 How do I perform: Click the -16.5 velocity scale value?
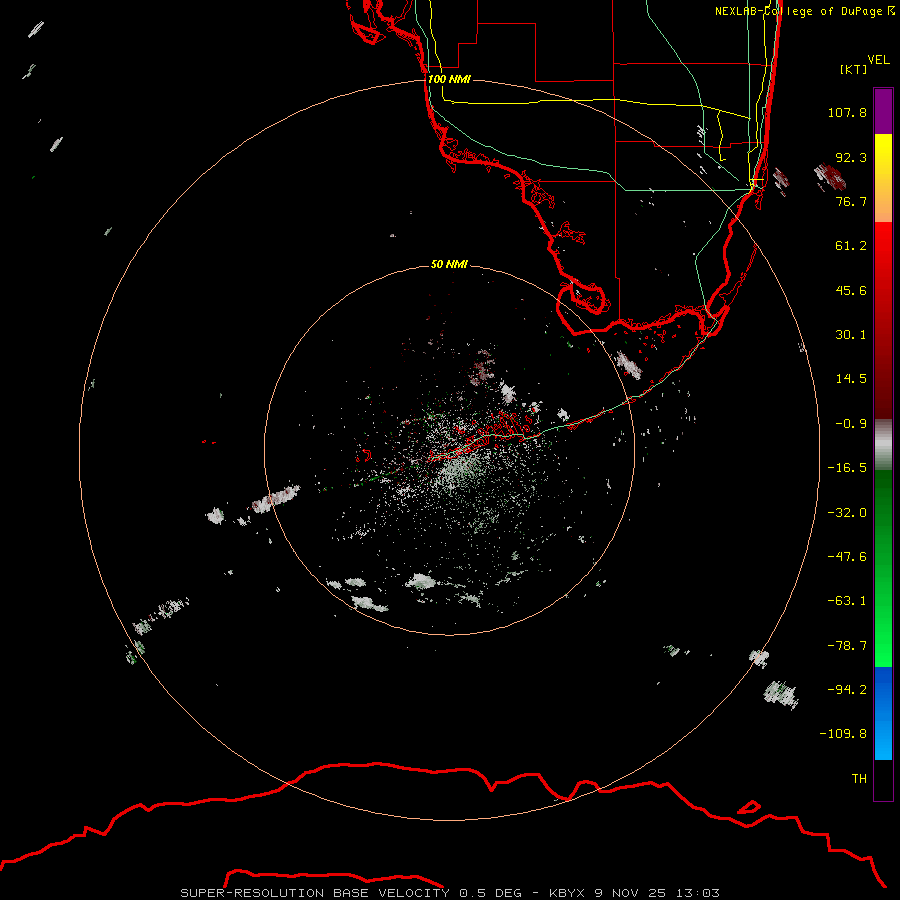pyautogui.click(x=847, y=468)
